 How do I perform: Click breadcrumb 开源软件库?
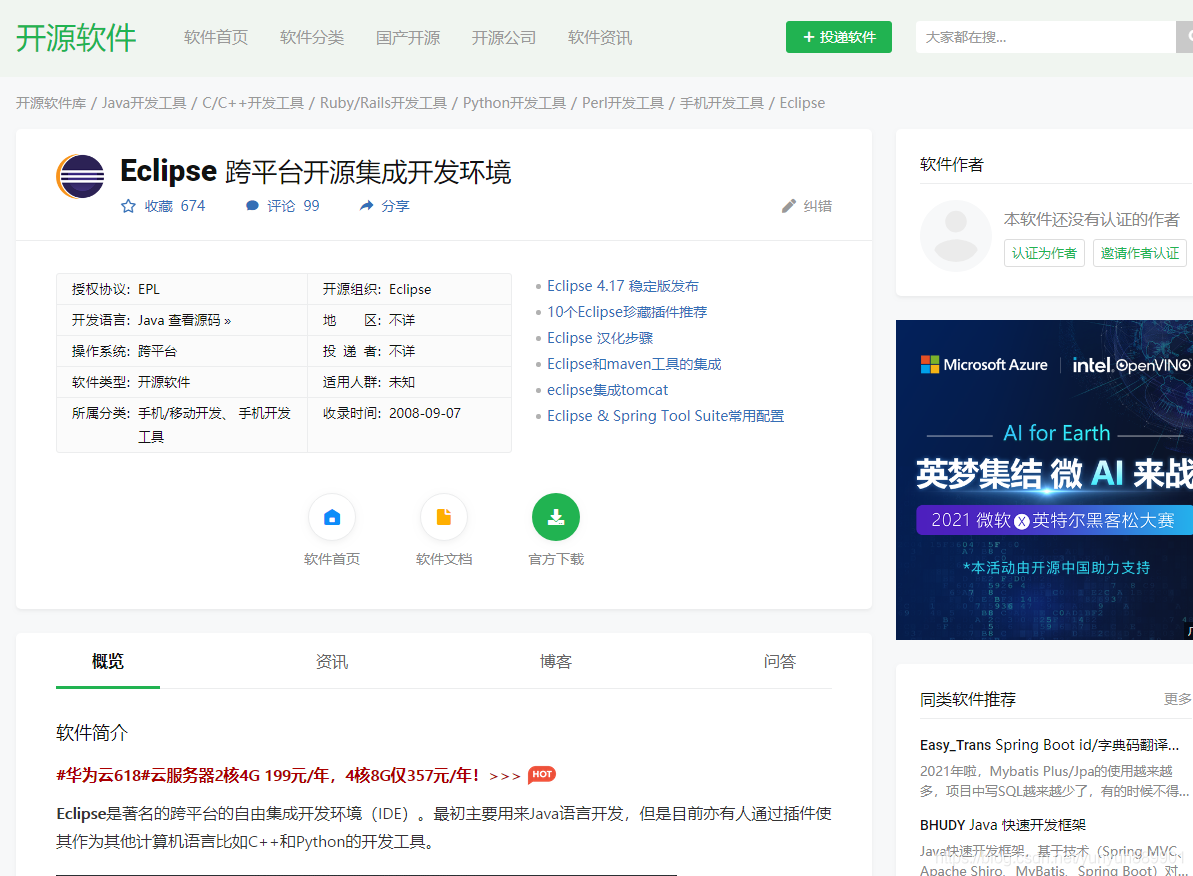[51, 103]
